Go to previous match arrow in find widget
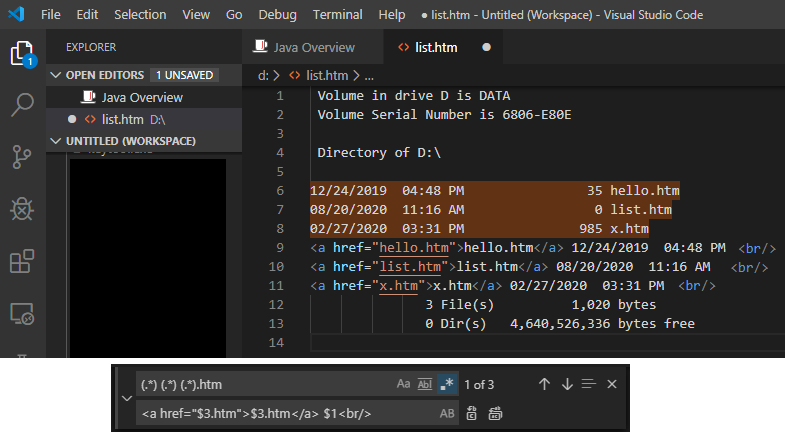Viewport: 785px width, 436px height. coord(544,384)
